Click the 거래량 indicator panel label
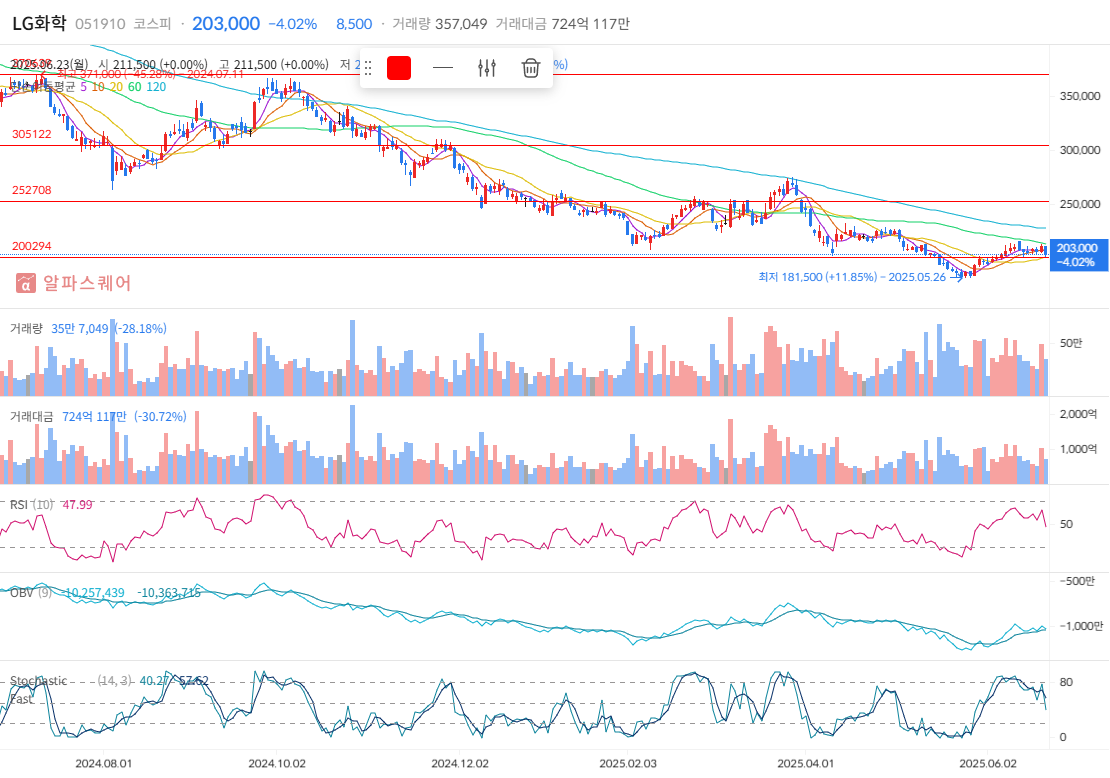Image resolution: width=1110 pixels, height=778 pixels. (x=26, y=328)
